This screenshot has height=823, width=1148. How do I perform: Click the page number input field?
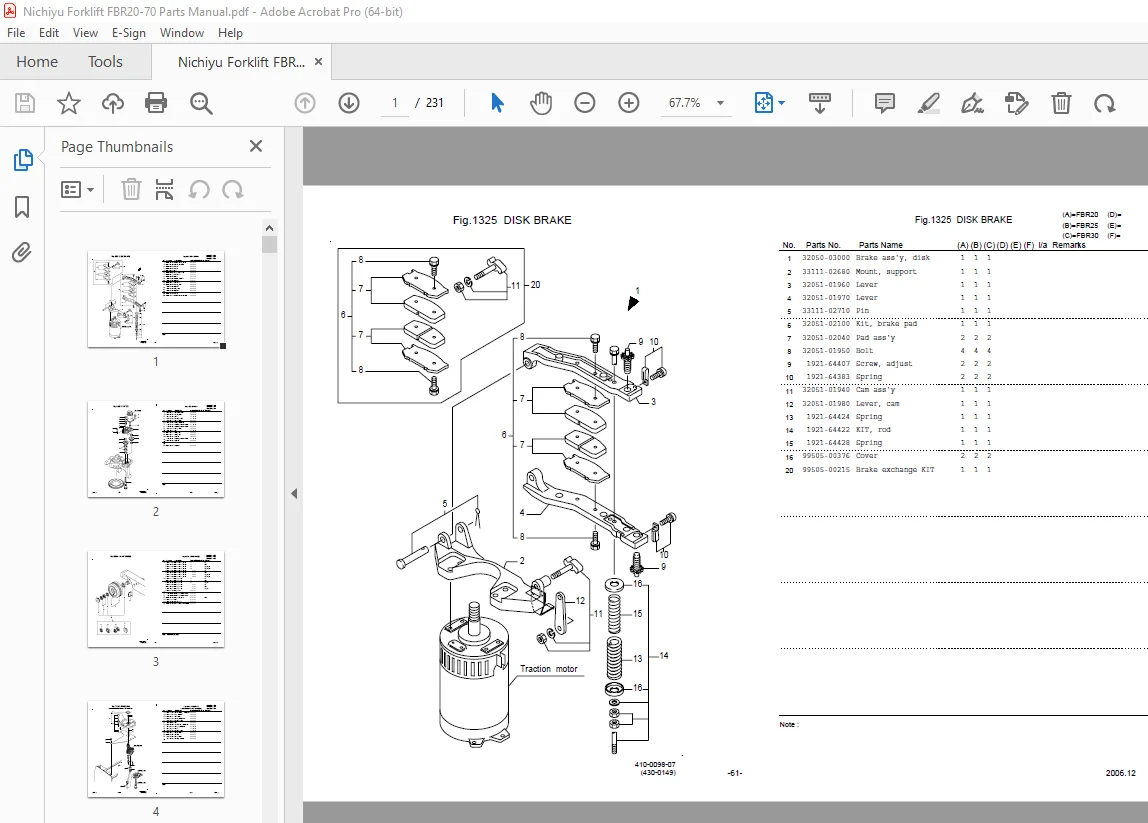[x=395, y=103]
